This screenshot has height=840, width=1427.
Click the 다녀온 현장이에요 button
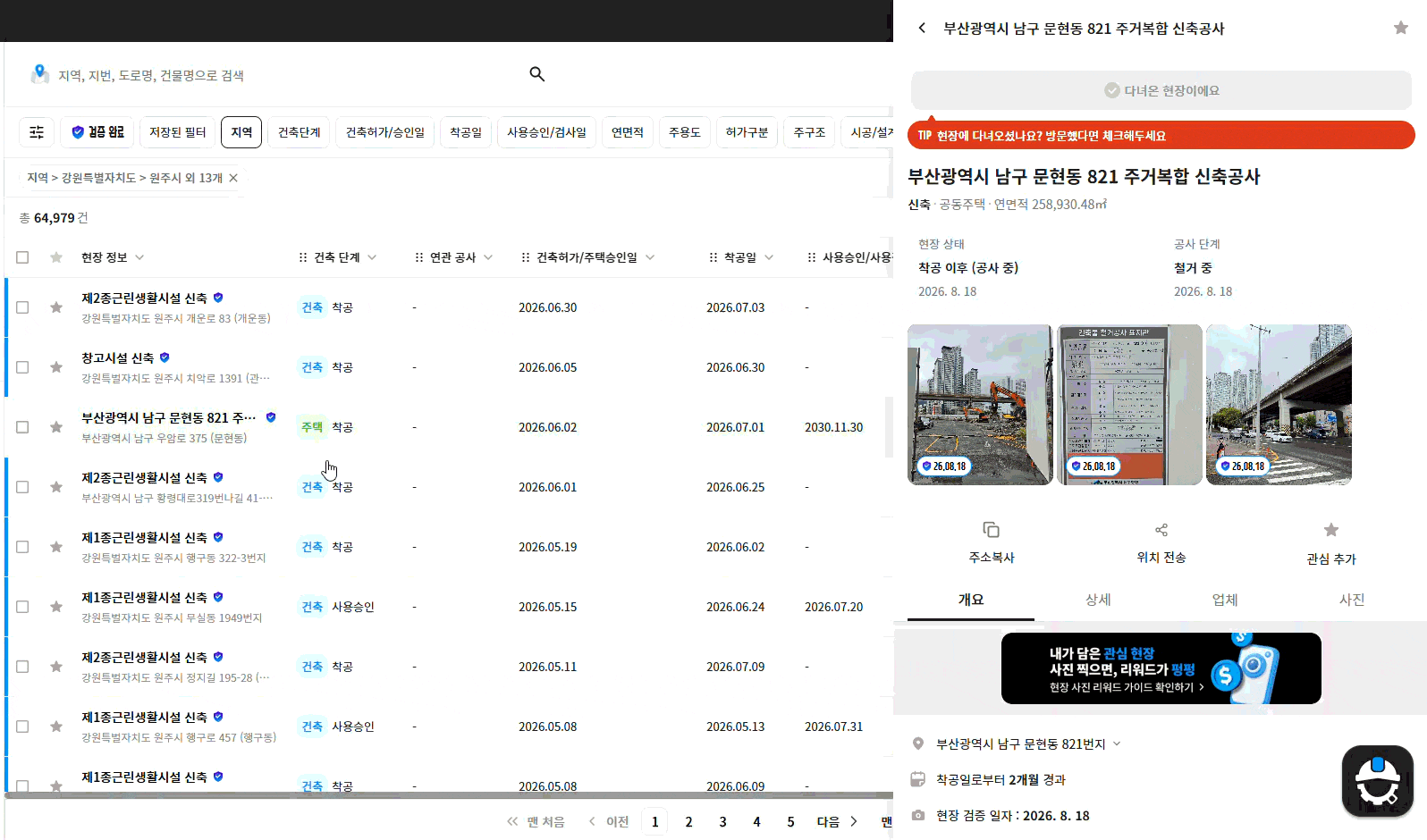click(x=1161, y=90)
